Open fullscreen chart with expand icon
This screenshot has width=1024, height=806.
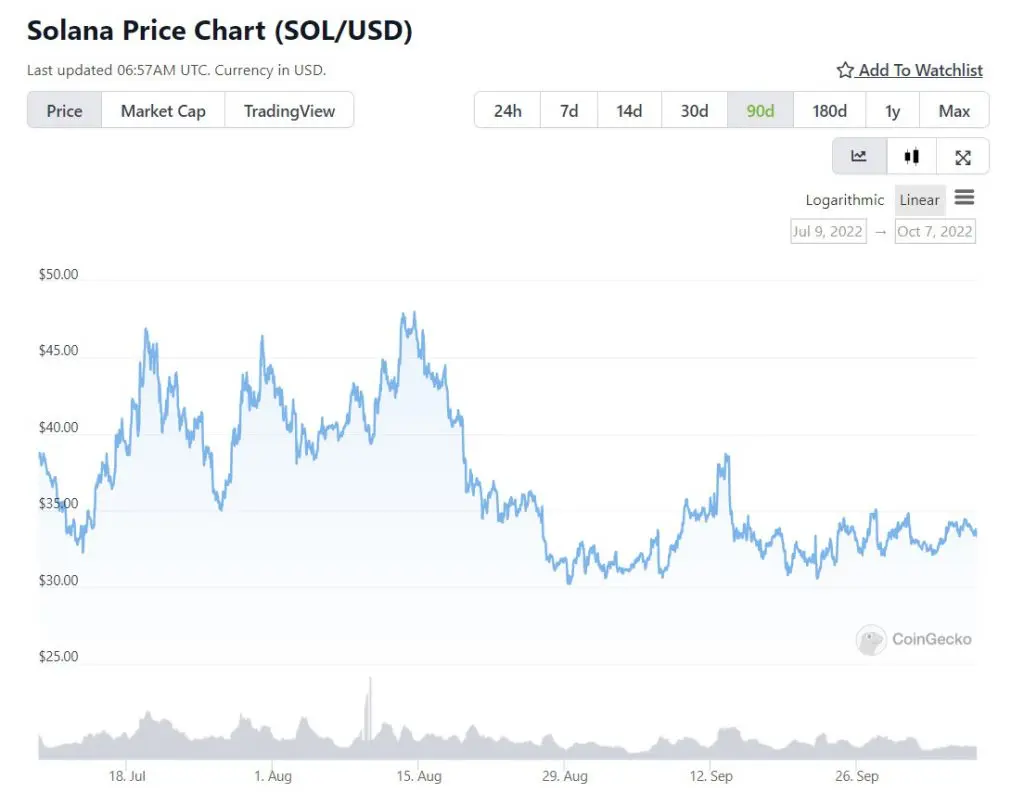963,157
